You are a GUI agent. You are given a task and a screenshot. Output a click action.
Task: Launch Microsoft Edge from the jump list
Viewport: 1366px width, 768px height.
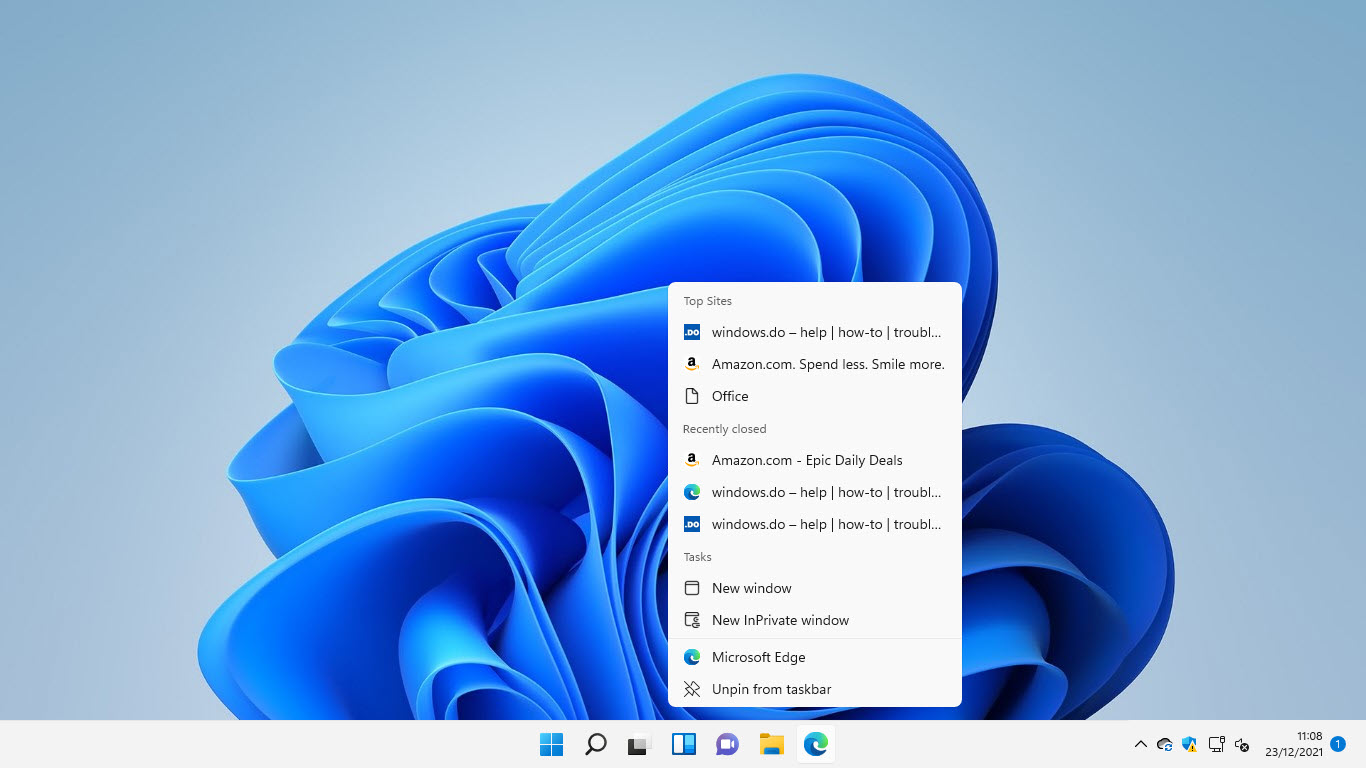point(758,657)
